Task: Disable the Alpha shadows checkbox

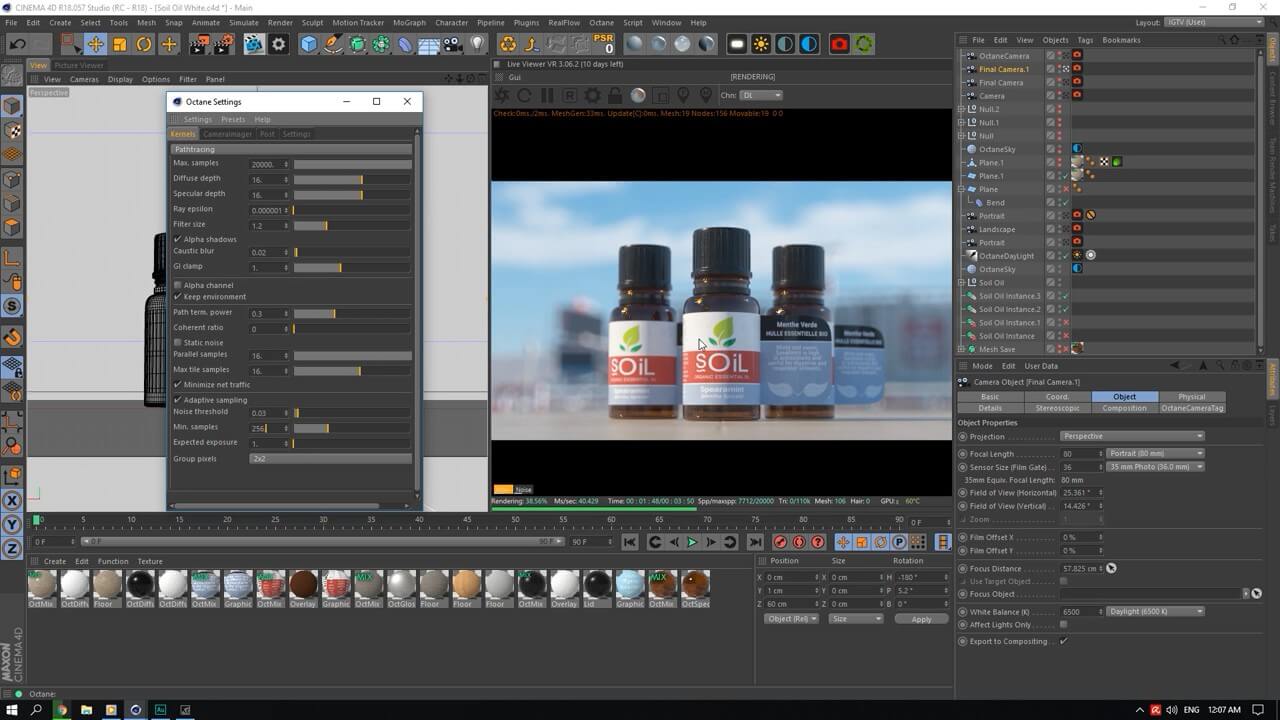Action: pos(178,239)
